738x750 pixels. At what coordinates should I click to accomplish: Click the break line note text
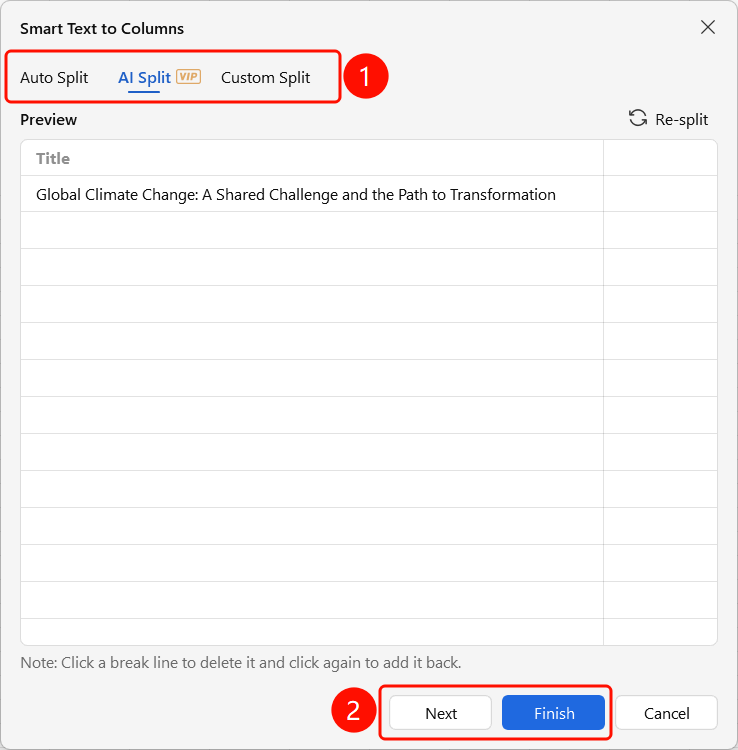[x=241, y=662]
